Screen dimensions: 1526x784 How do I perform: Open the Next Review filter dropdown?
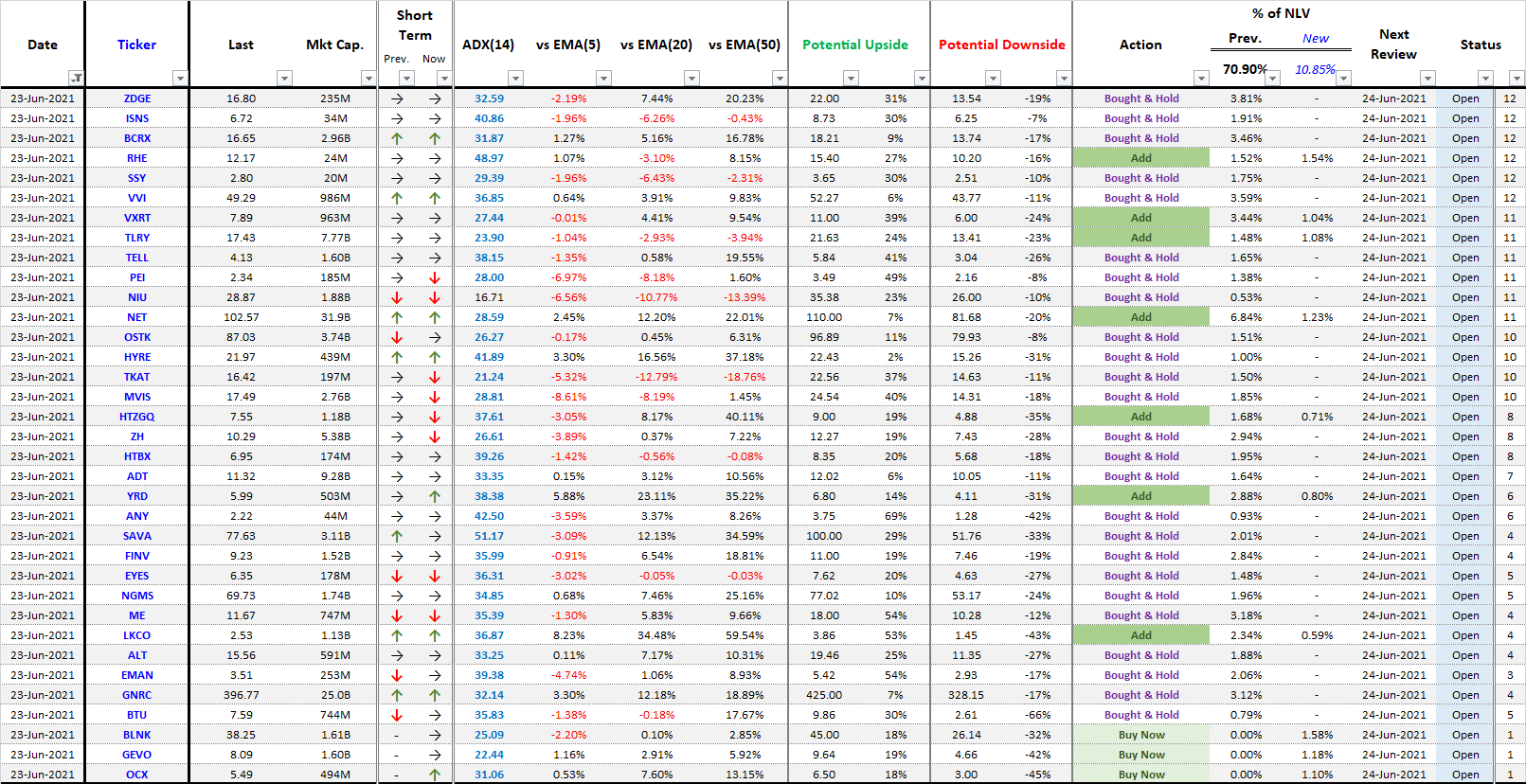1427,78
